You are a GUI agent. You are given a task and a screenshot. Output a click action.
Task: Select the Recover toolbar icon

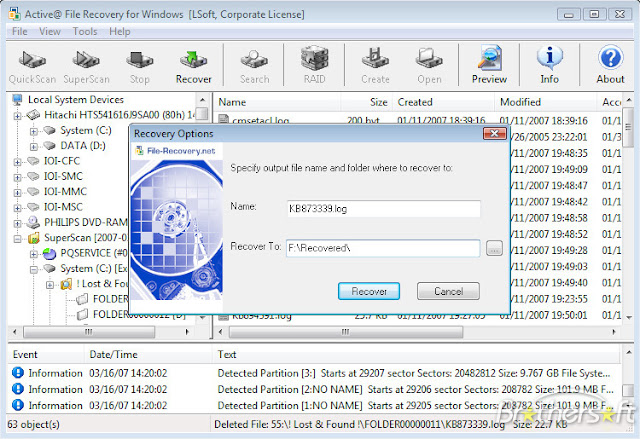pyautogui.click(x=193, y=67)
